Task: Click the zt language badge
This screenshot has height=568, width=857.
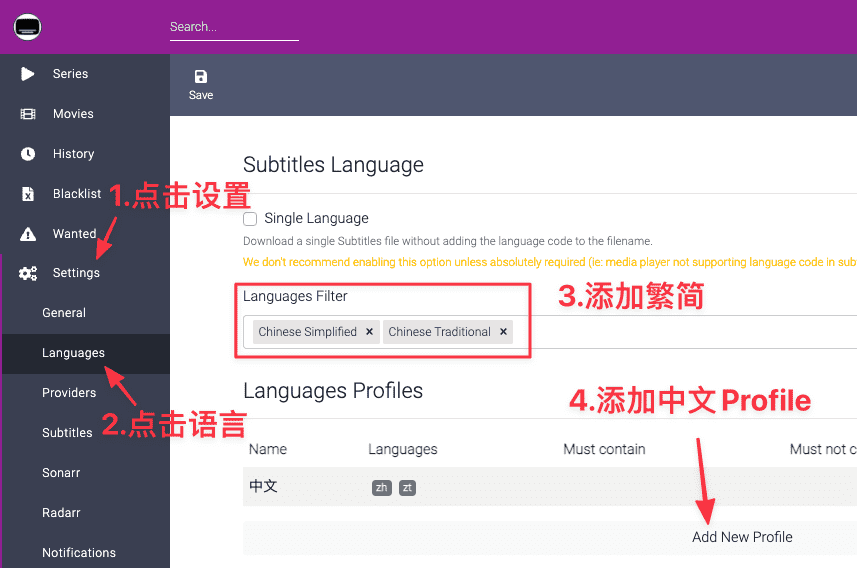Action: pyautogui.click(x=407, y=488)
